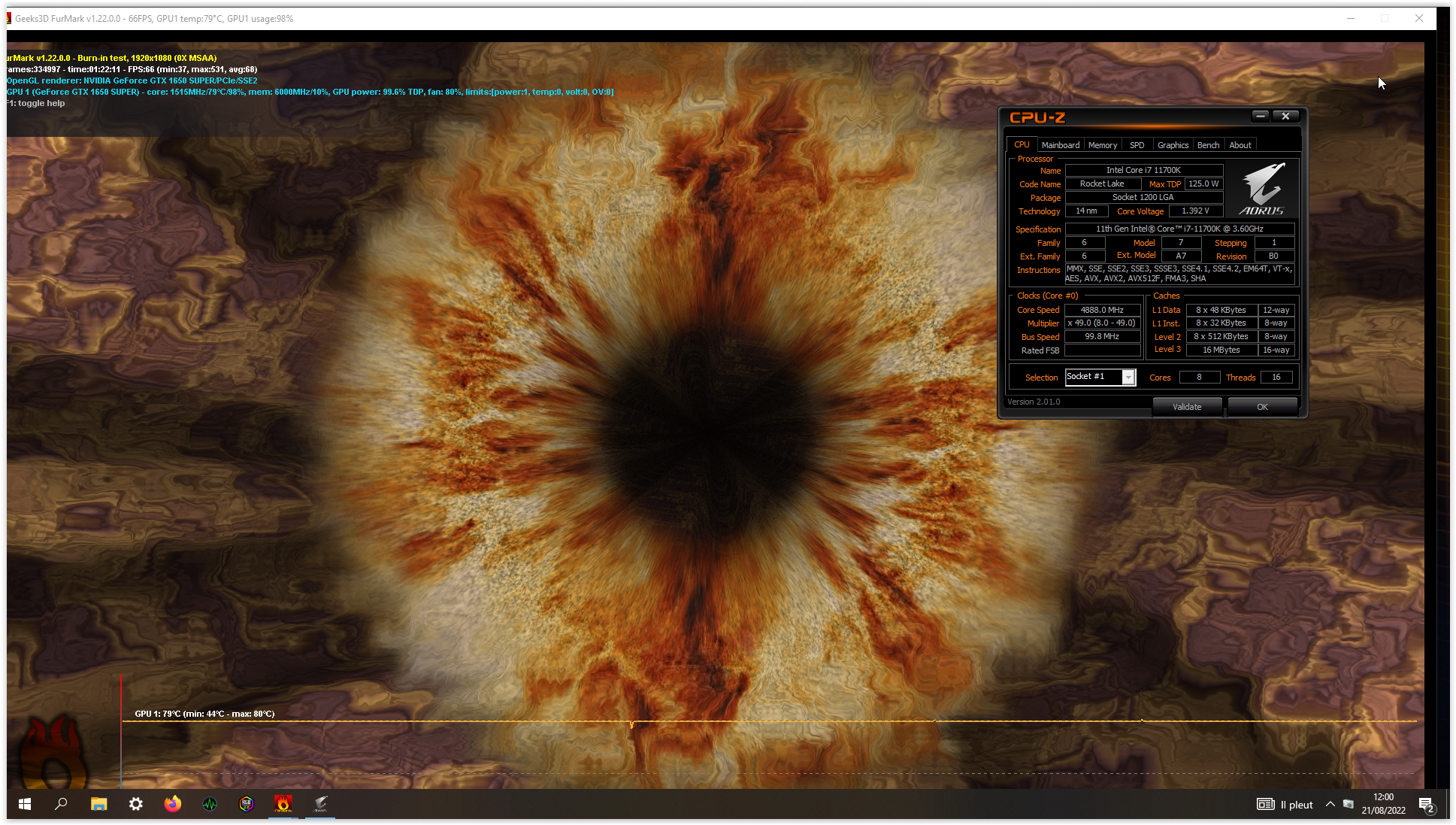Open File Explorer from the taskbar
1456x825 pixels.
[98, 804]
